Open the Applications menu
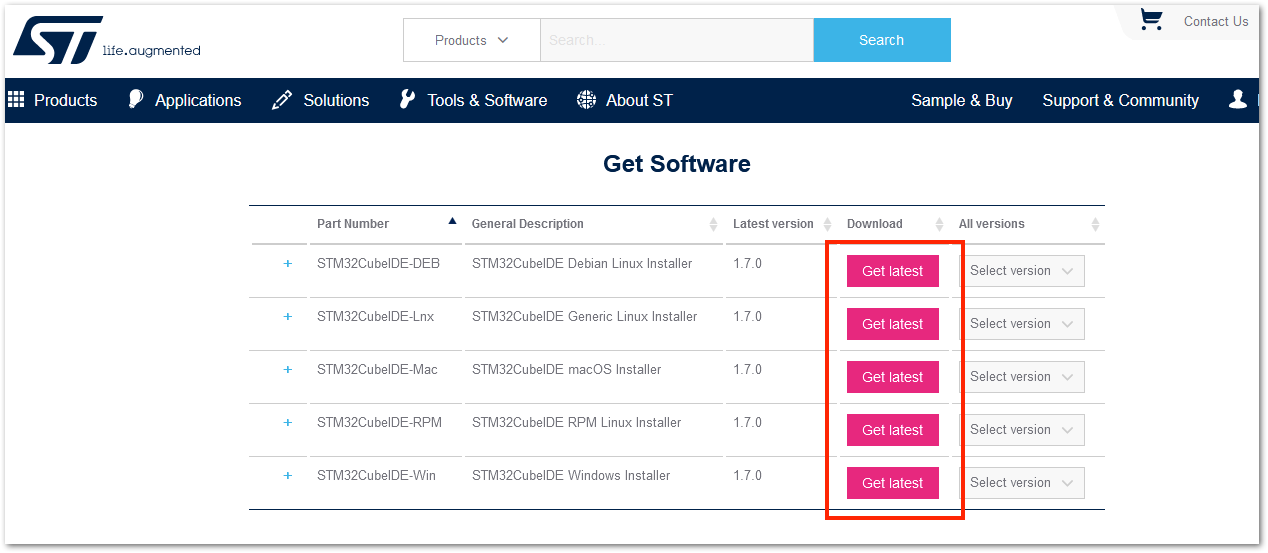The width and height of the screenshot is (1268, 553). click(198, 100)
